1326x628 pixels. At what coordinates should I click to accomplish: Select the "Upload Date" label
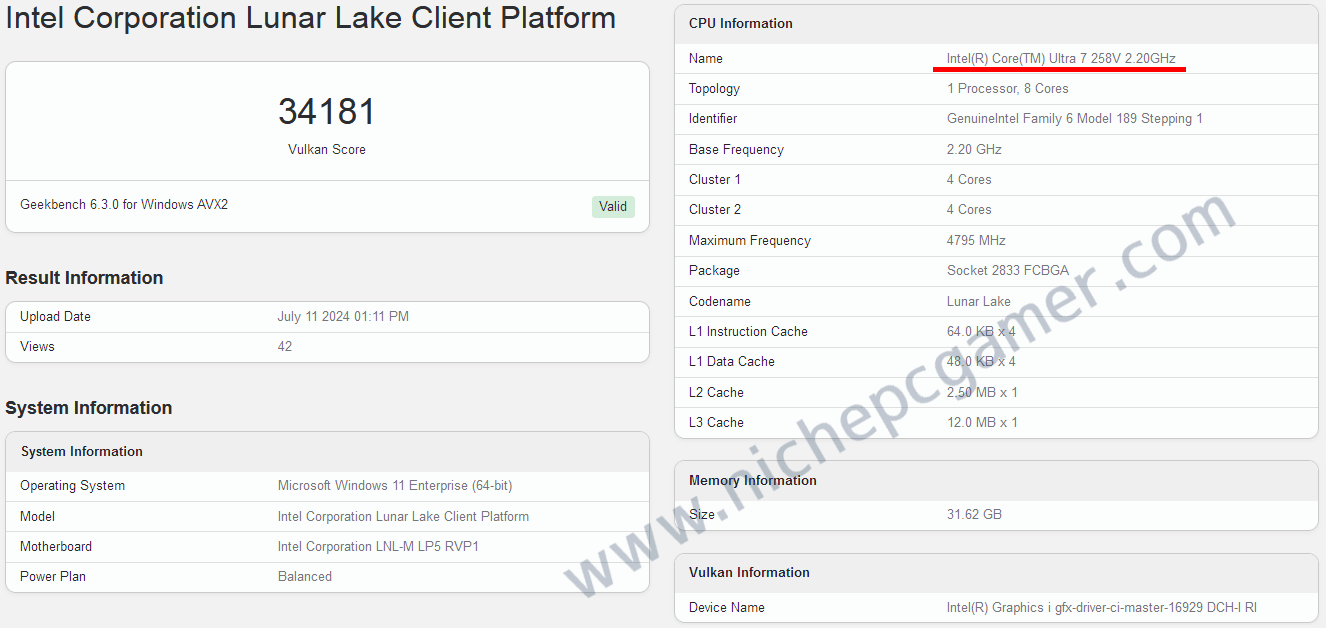coord(55,317)
